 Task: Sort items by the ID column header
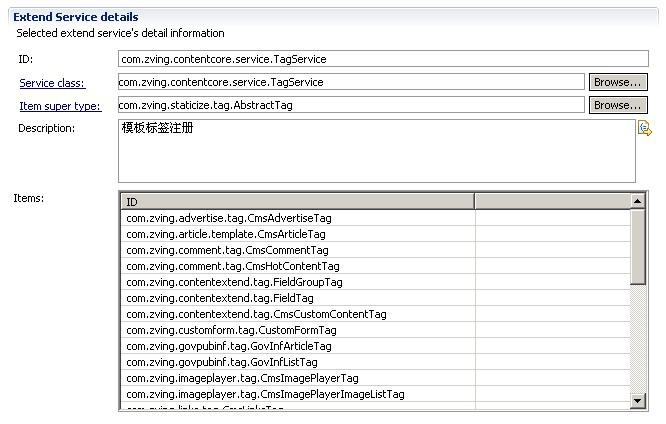tap(296, 202)
